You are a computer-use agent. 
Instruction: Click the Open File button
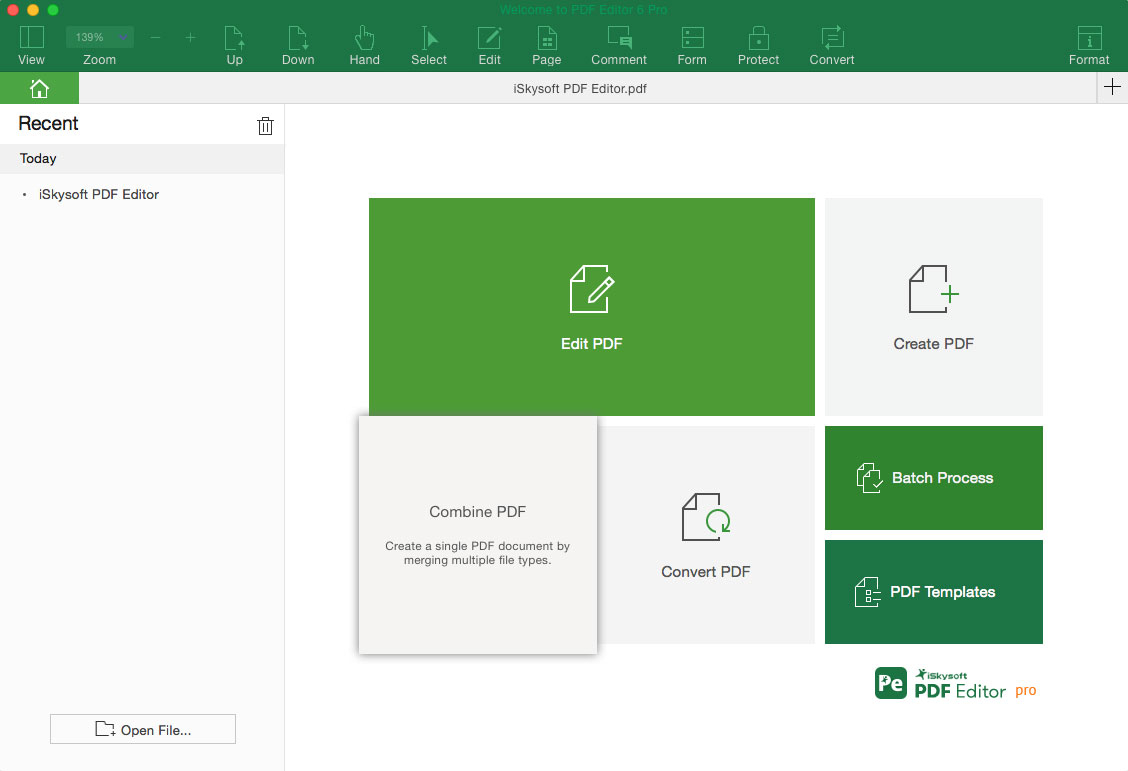tap(142, 729)
